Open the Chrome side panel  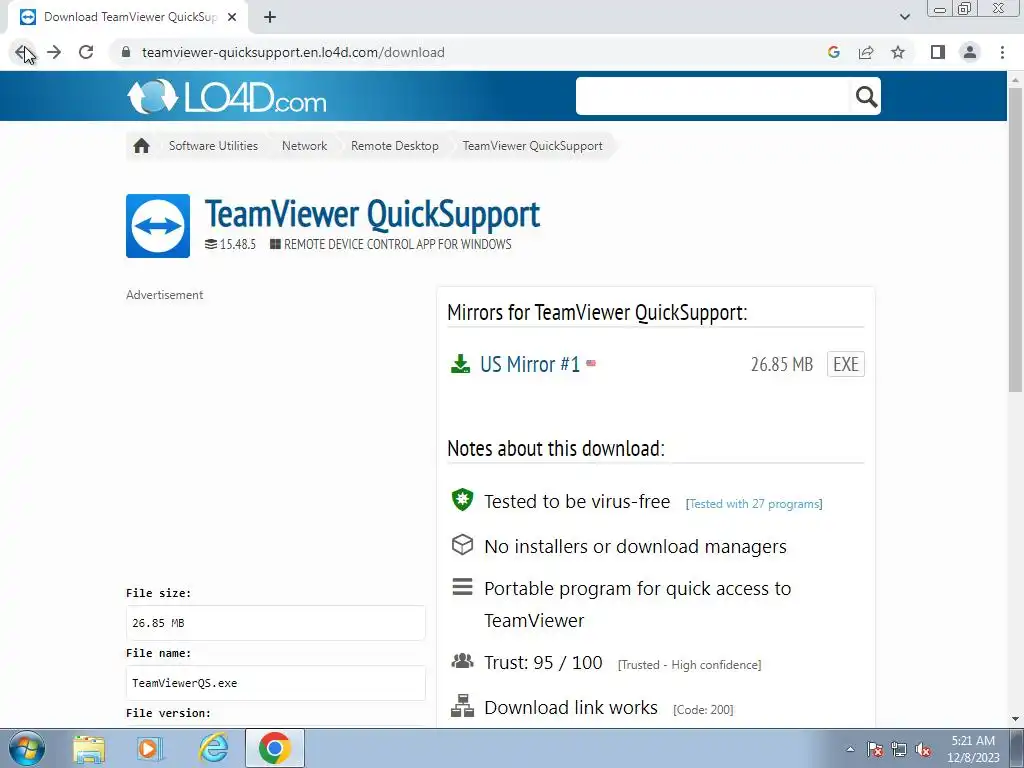tap(938, 52)
